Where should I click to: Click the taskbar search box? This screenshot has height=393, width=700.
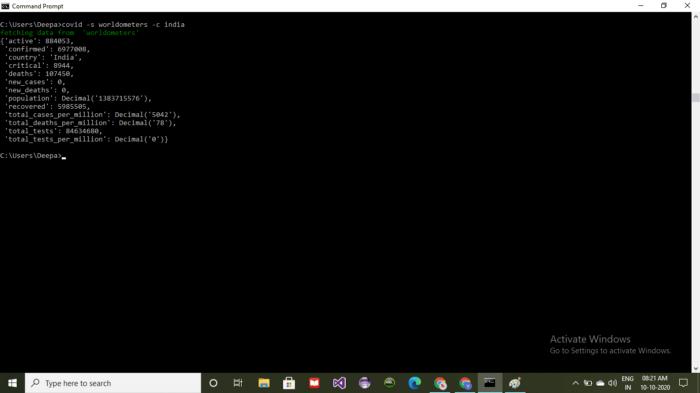113,383
